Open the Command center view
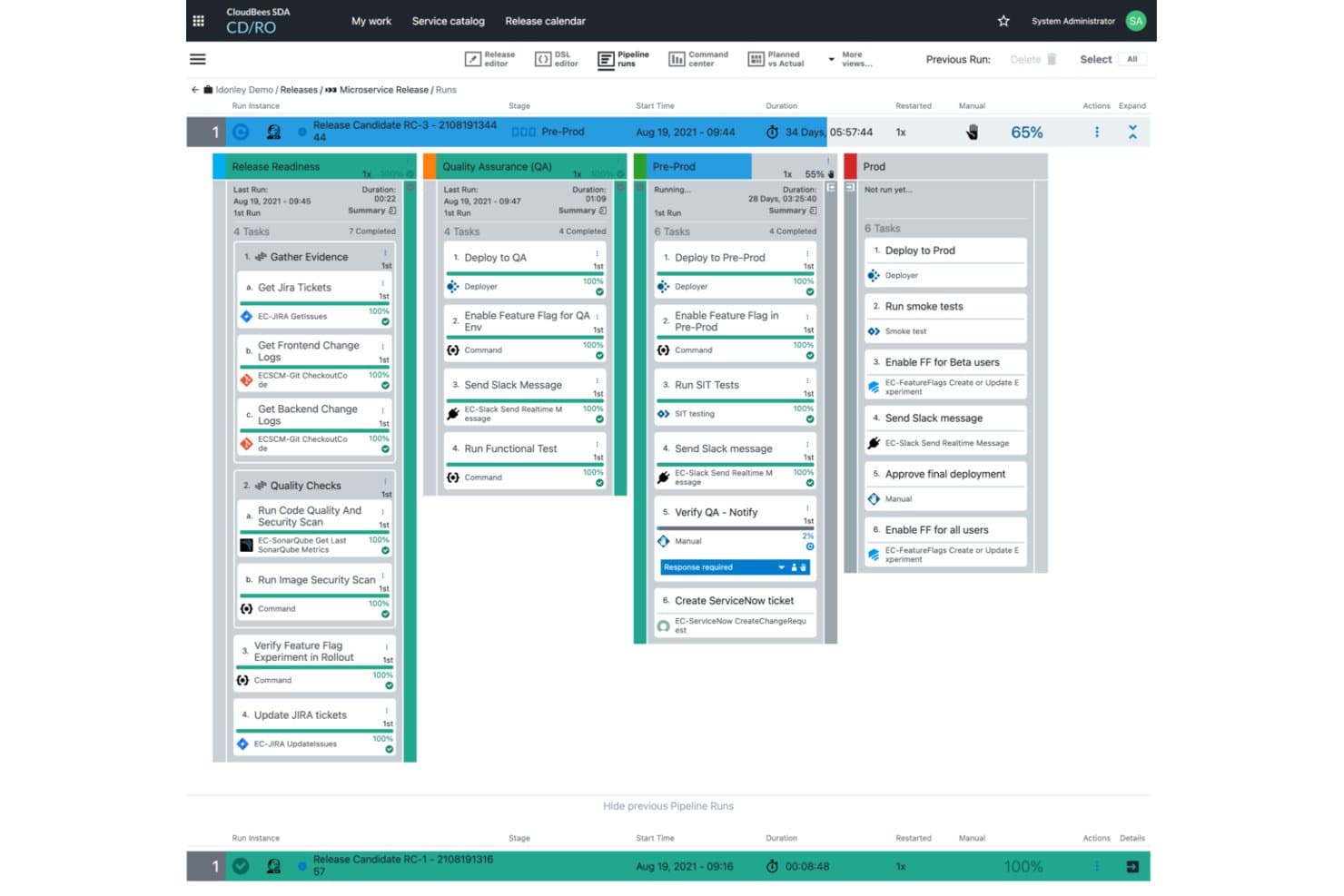1344x896 pixels. (698, 59)
